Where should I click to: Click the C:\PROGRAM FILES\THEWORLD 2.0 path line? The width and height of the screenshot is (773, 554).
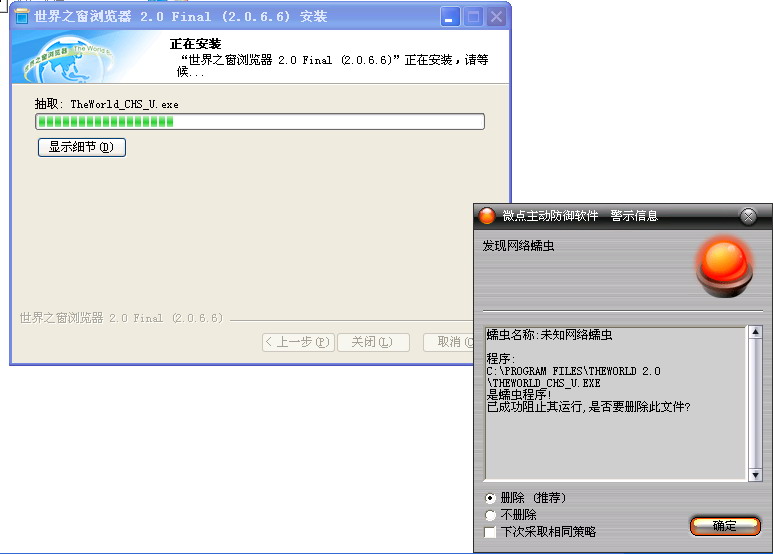click(573, 371)
